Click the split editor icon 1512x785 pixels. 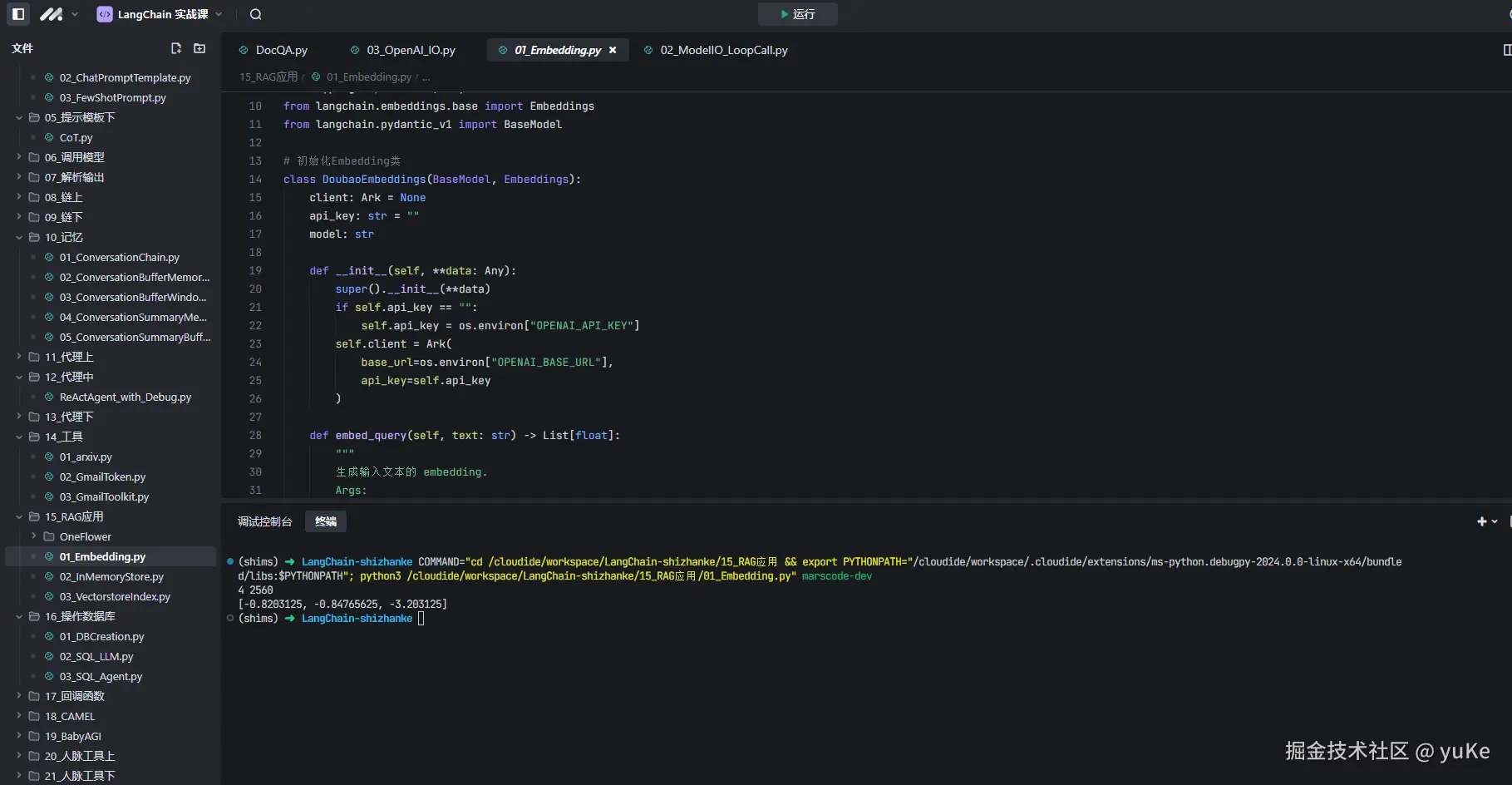[x=1506, y=50]
